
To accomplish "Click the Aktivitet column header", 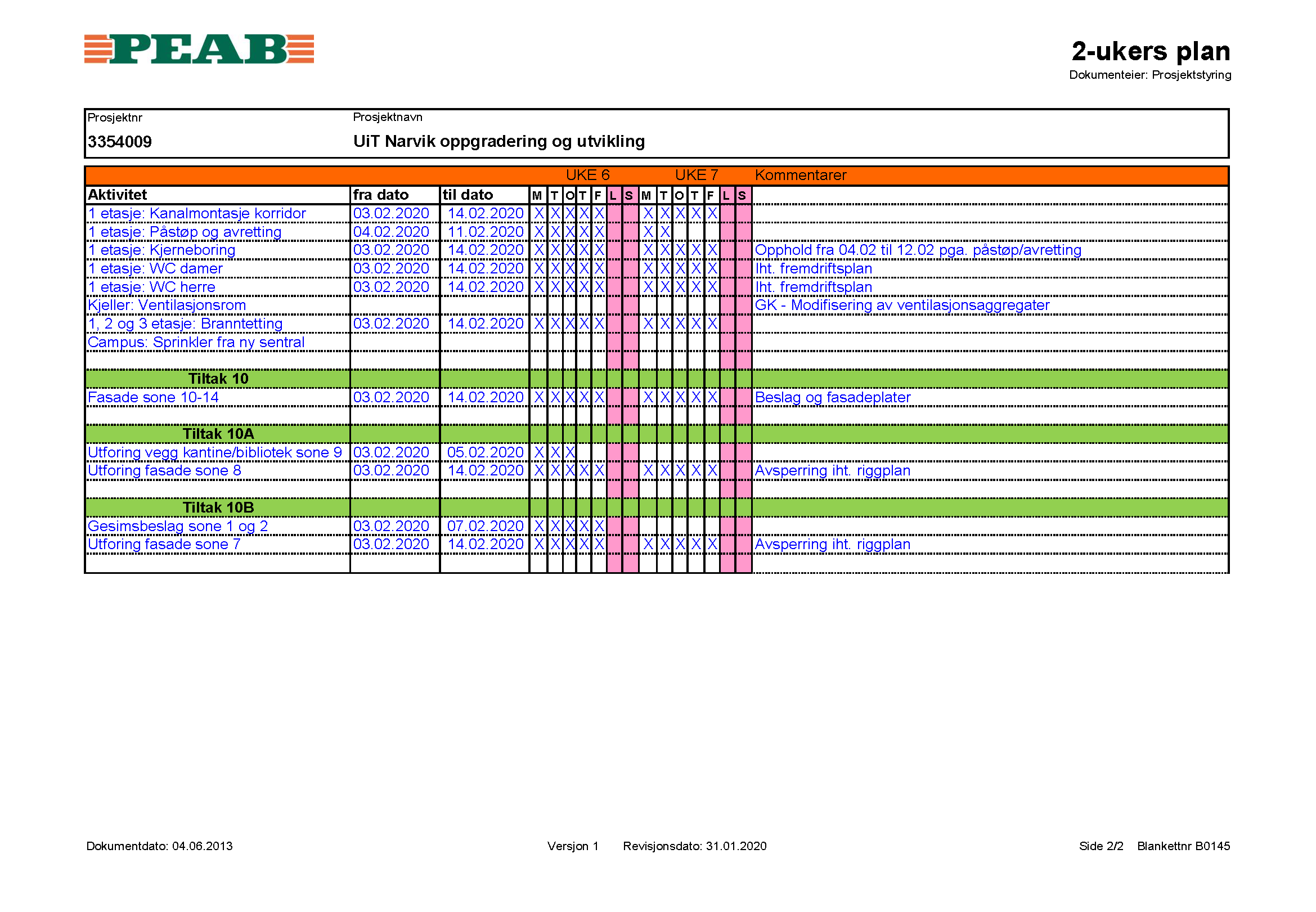I will tap(117, 195).
